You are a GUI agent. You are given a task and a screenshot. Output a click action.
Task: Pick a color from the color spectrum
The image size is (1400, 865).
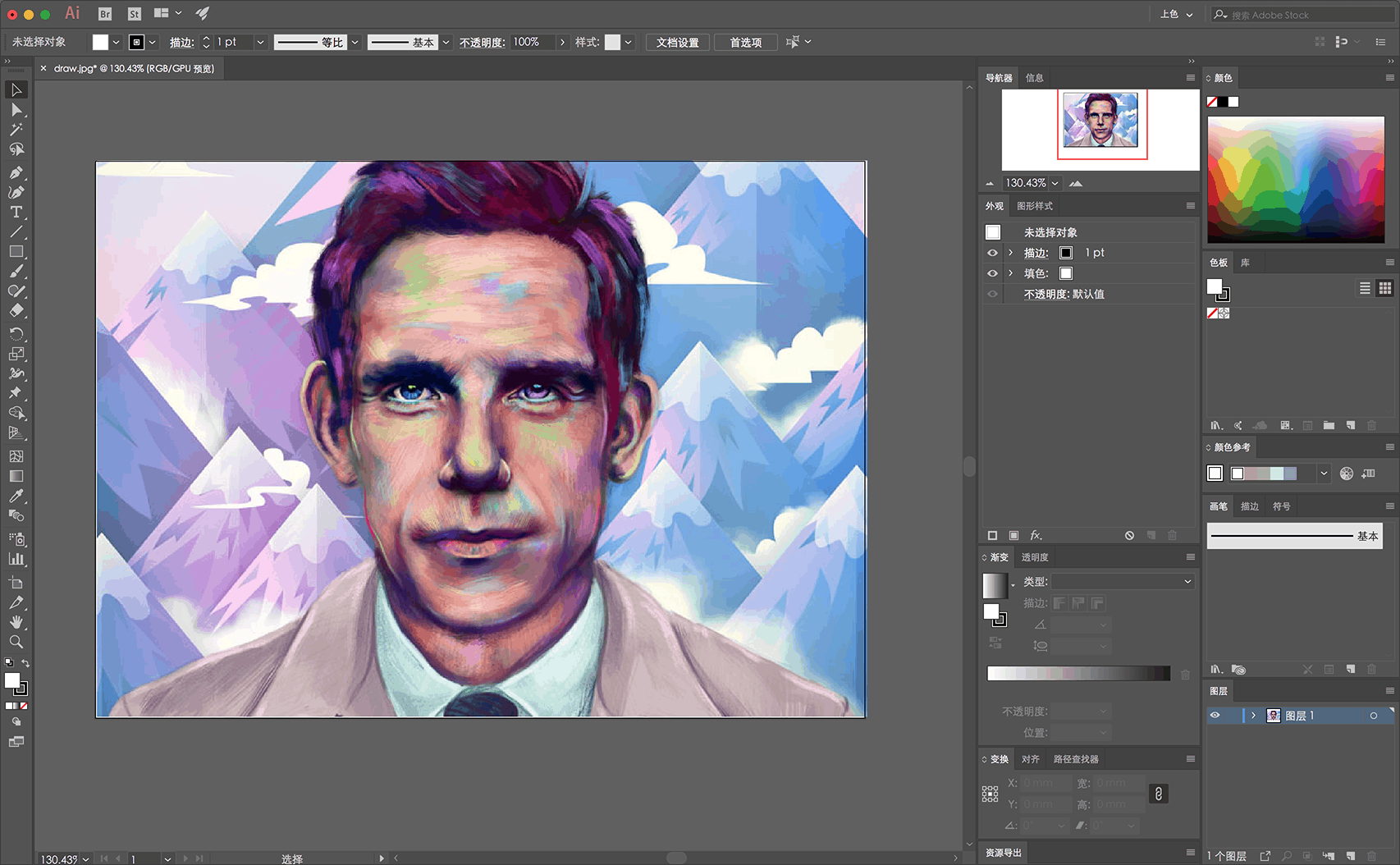(x=1295, y=179)
